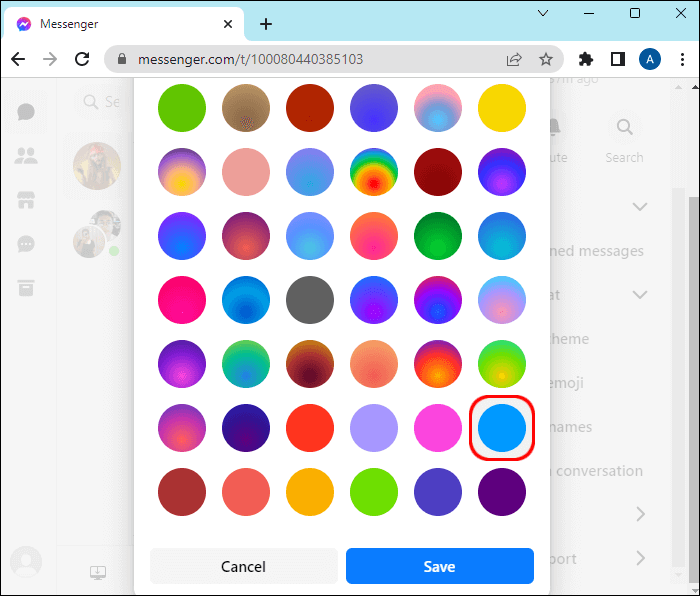
Task: Pick the dark maroon swatch in second row
Action: click(x=438, y=172)
